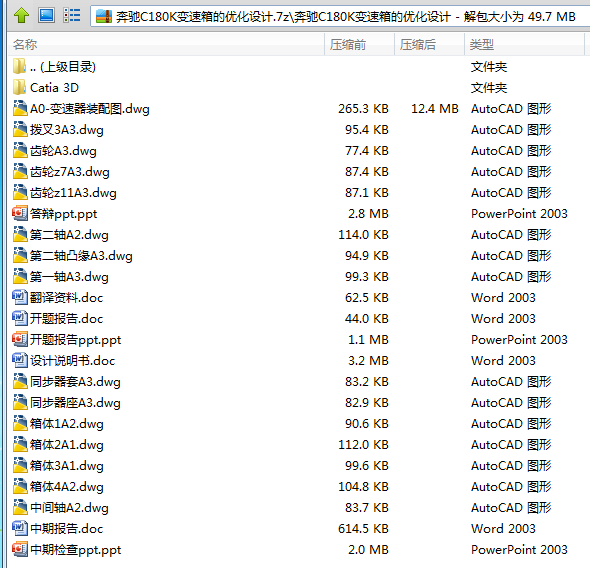Click the 614.5 KB size value
Viewport: 590px width, 568px height.
point(363,529)
